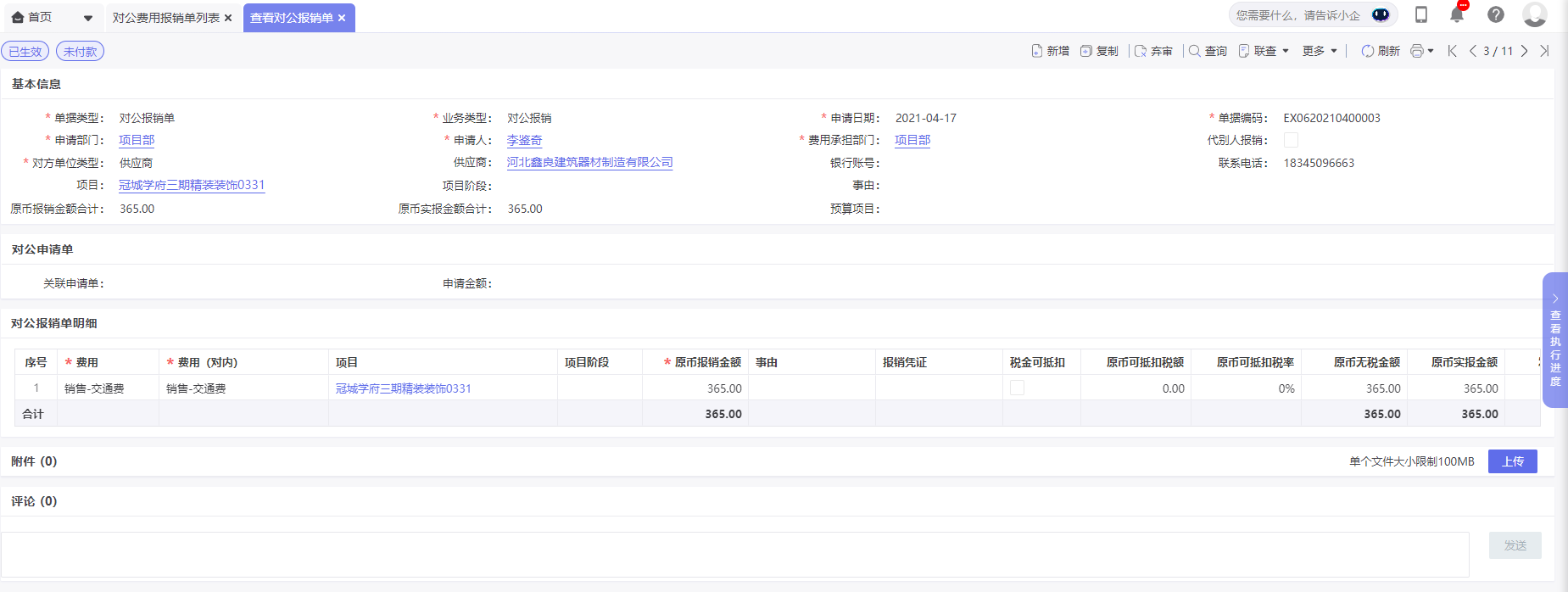Expand the 查看执行进度 side panel
The image size is (1568, 592).
tap(1555, 340)
